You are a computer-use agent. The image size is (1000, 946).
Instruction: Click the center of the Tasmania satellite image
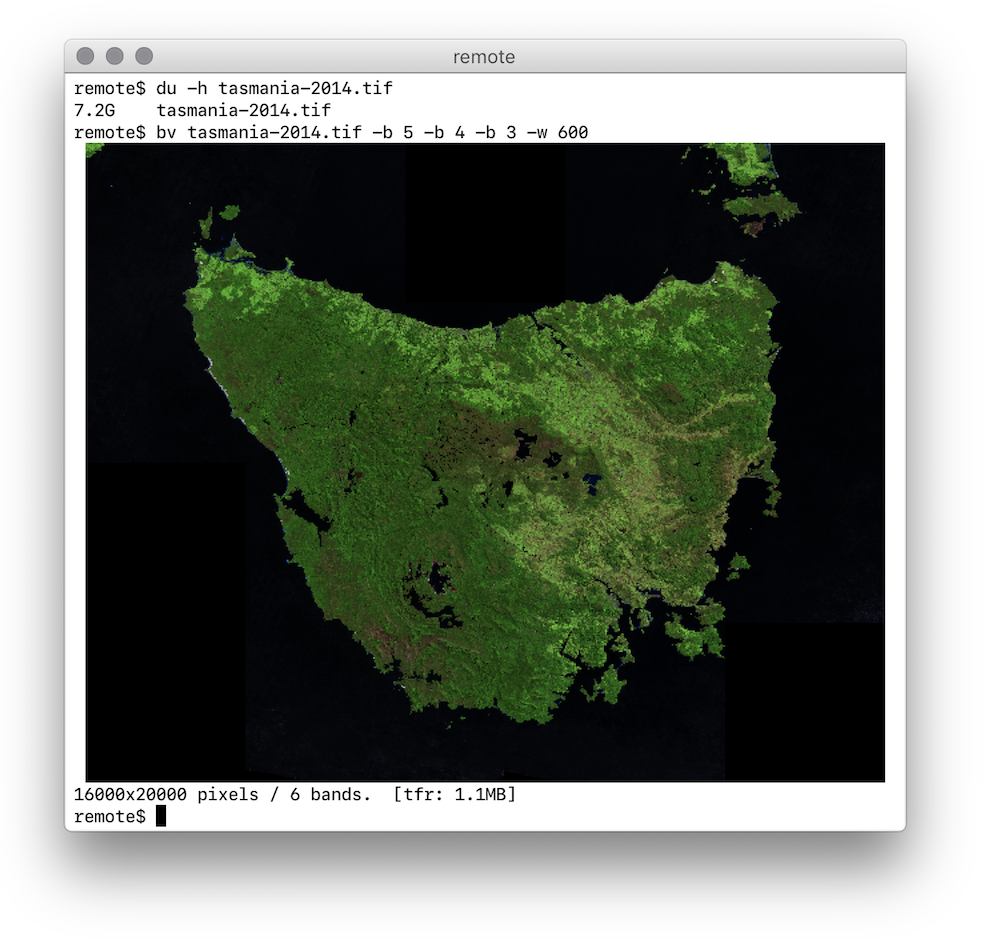tap(485, 462)
